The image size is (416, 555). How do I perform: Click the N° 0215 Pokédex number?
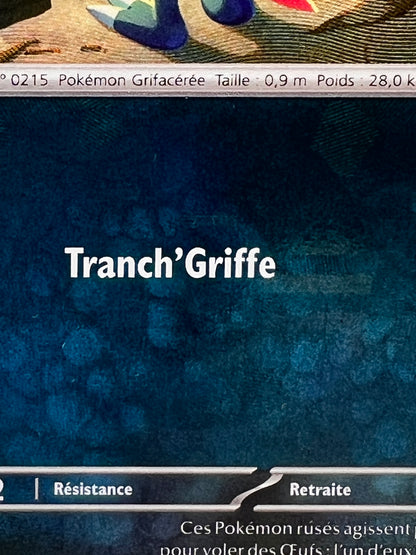(x=24, y=80)
